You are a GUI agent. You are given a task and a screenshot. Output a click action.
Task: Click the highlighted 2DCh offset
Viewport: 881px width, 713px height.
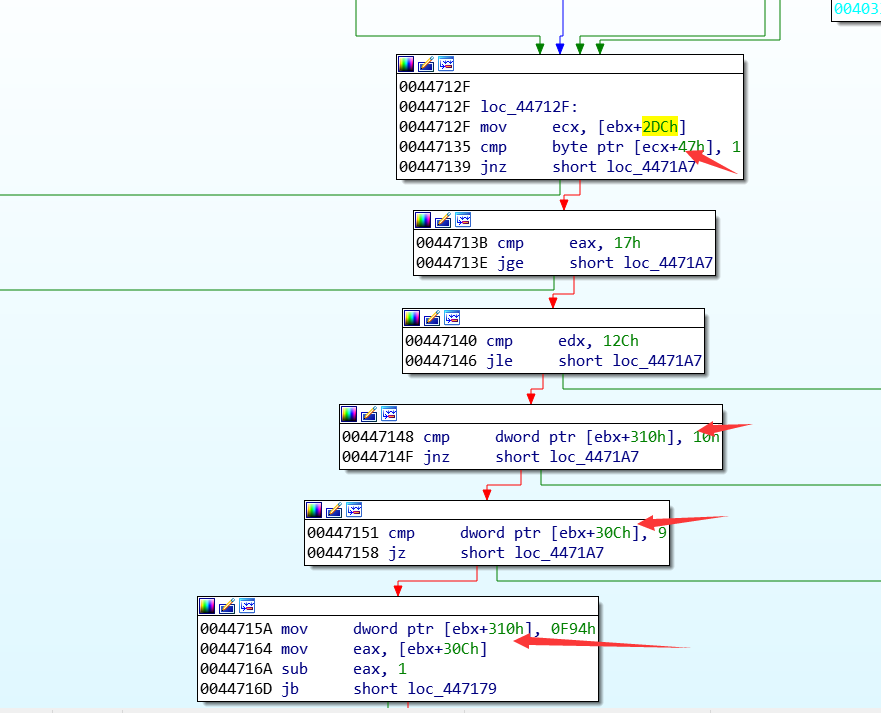(x=660, y=127)
